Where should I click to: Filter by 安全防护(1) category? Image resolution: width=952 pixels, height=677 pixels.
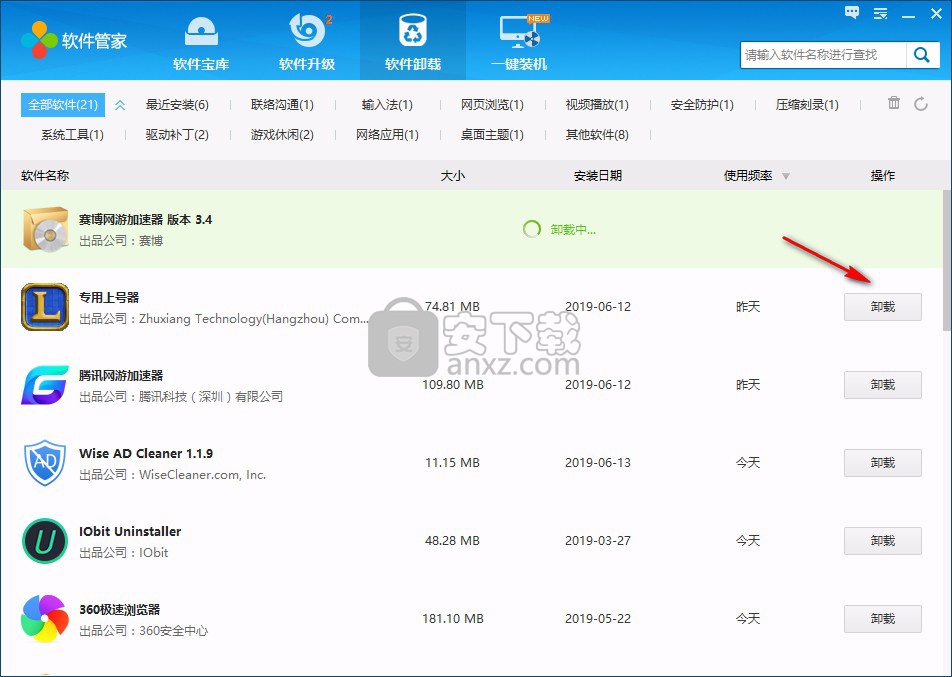(702, 104)
